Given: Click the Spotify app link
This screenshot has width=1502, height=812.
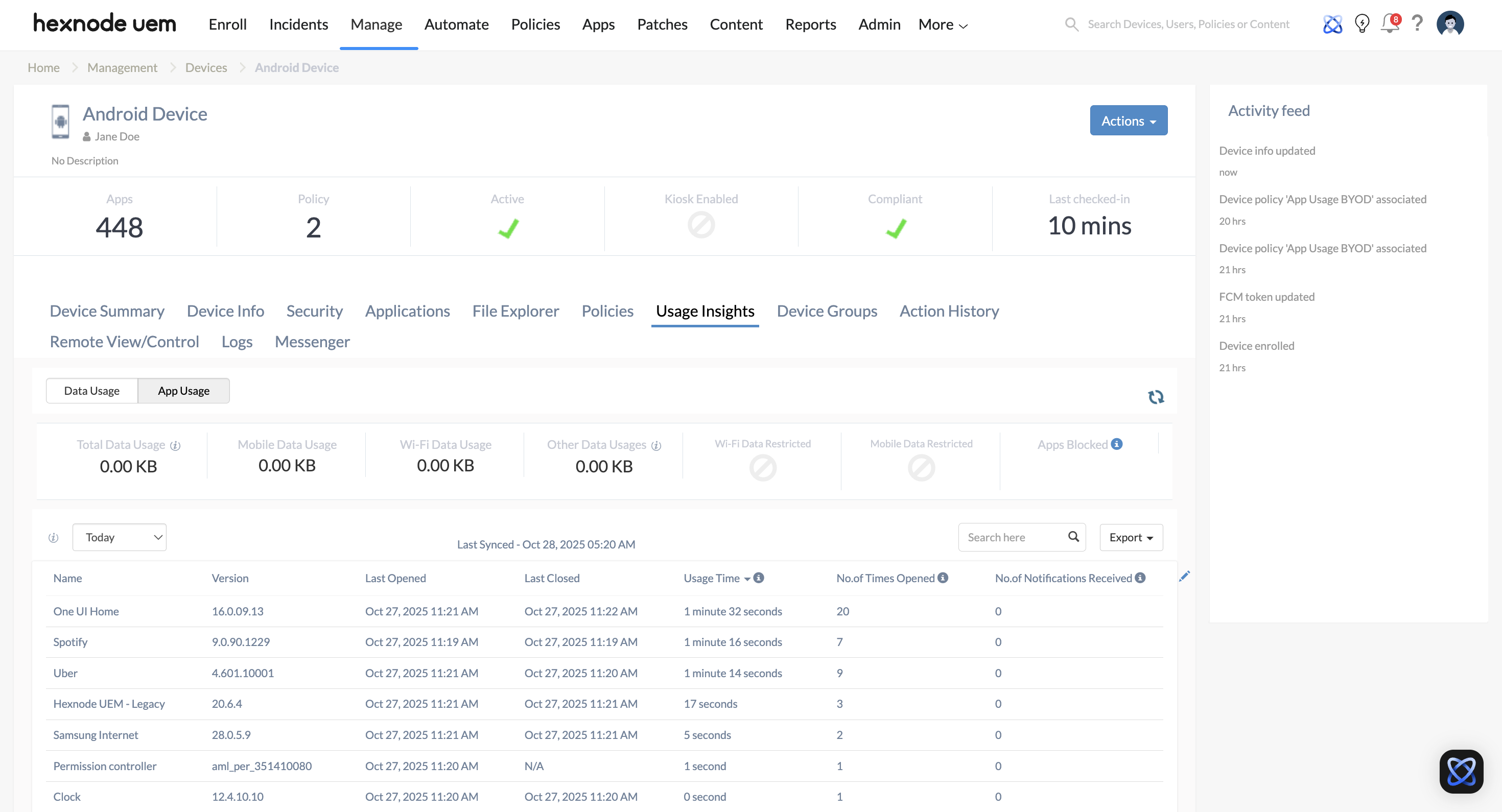Looking at the screenshot, I should pyautogui.click(x=70, y=642).
